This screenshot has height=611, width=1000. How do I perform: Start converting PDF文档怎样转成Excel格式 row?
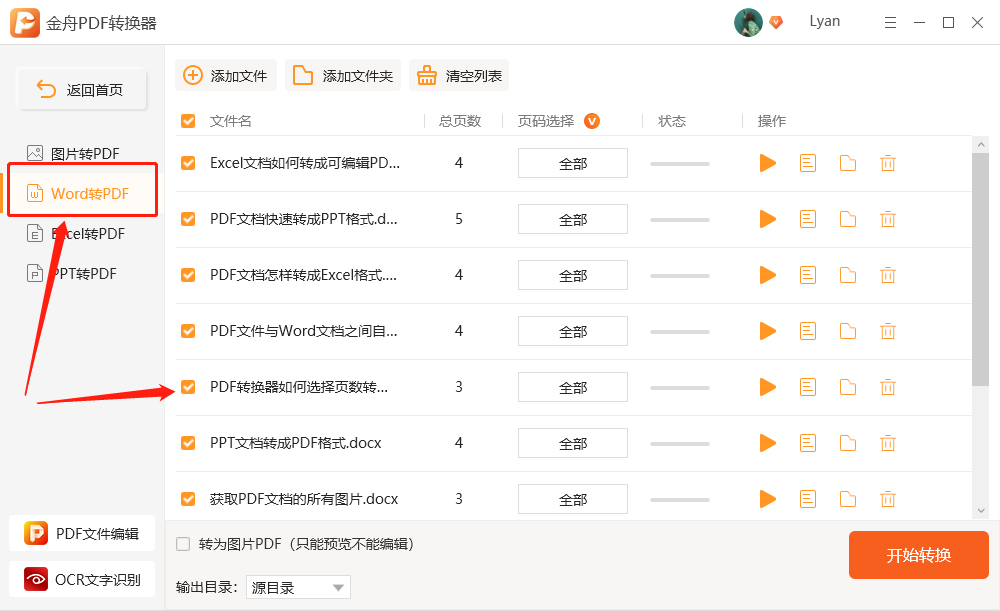point(768,276)
